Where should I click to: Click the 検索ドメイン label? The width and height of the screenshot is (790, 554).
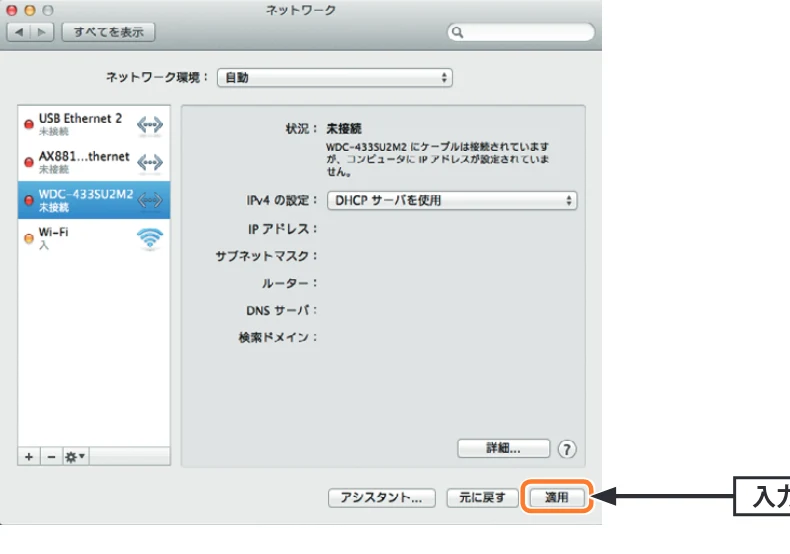coord(278,337)
